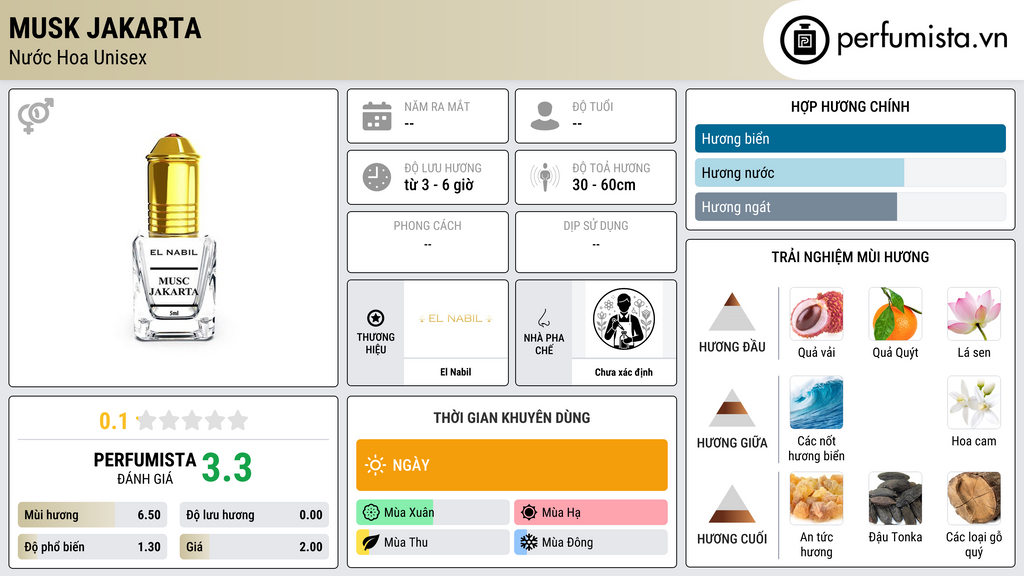
Task: Select the Hoa cam orange blossom image
Action: pos(974,402)
